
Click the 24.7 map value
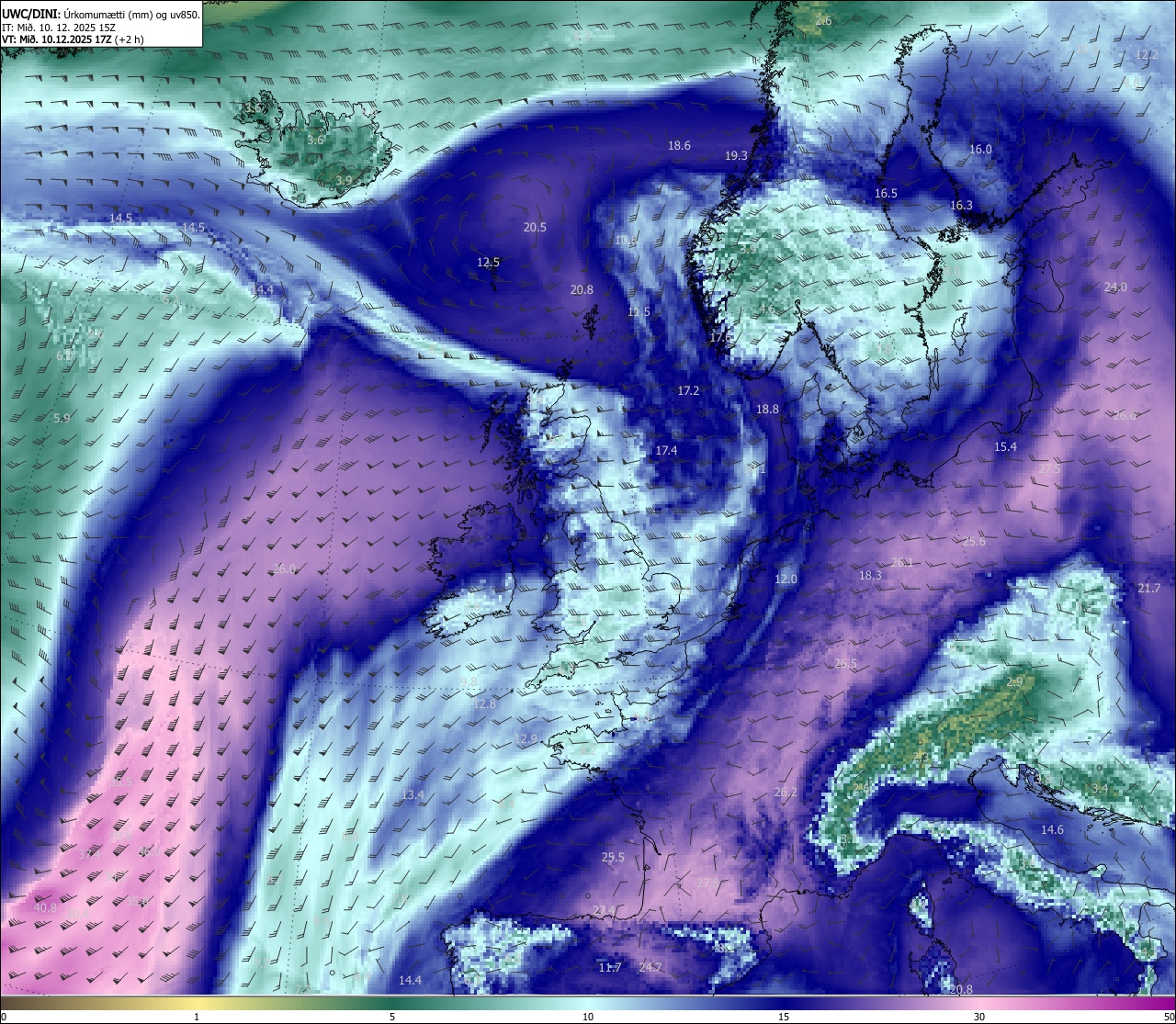pos(650,967)
